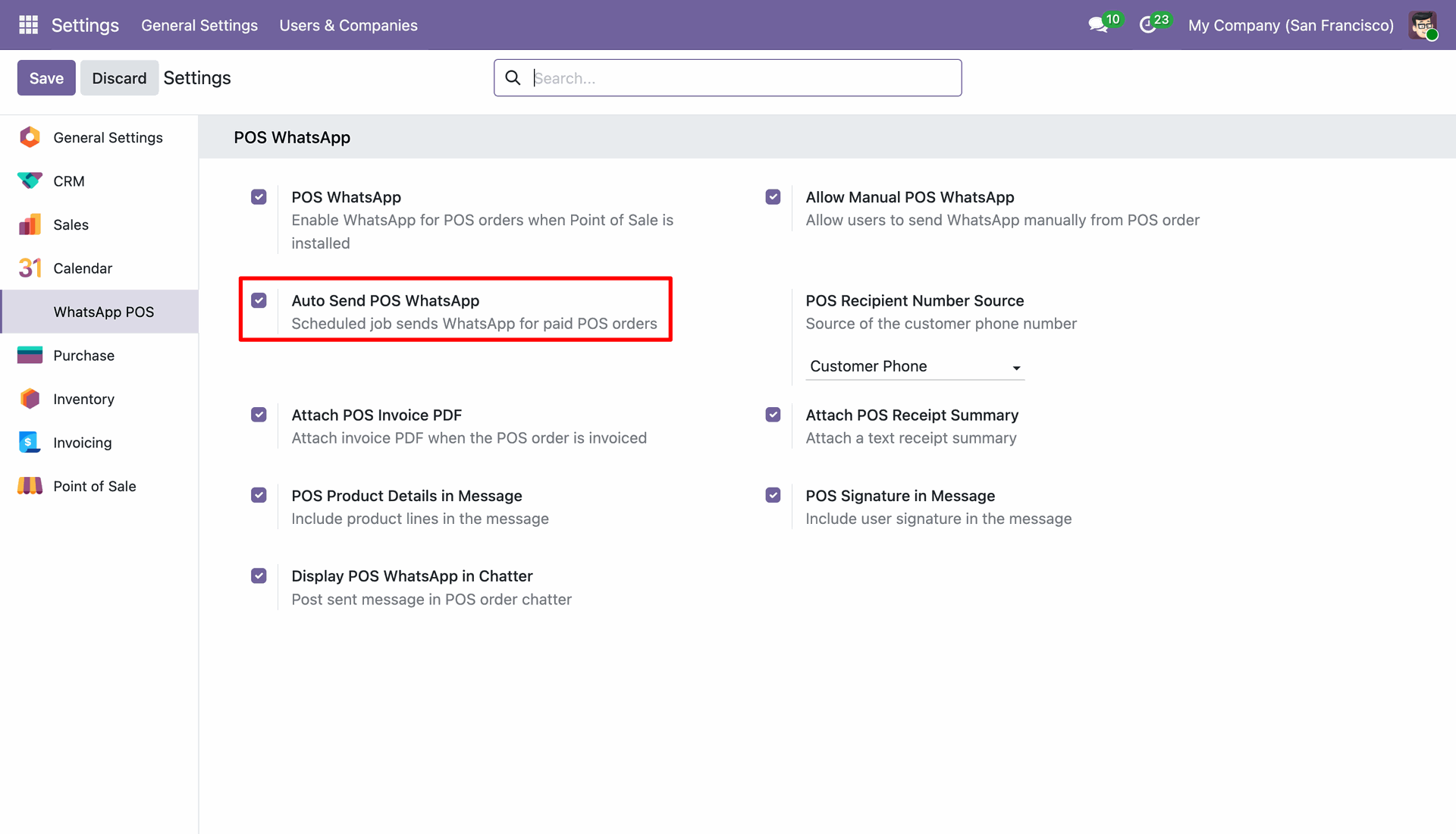This screenshot has width=1456, height=834.
Task: Click the magnifier search icon
Action: pyautogui.click(x=513, y=78)
